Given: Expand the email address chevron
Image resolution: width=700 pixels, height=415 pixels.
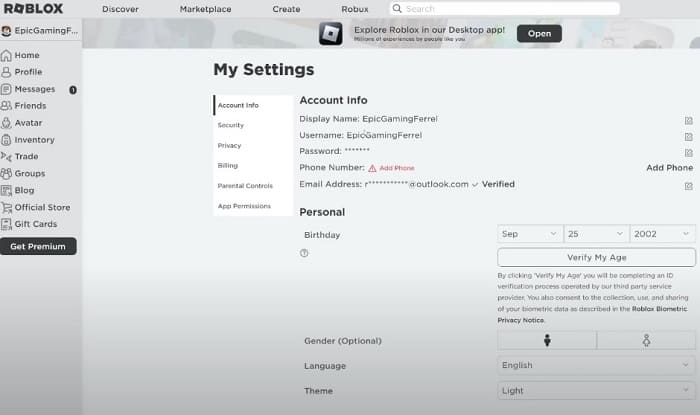Looking at the screenshot, I should coord(475,185).
